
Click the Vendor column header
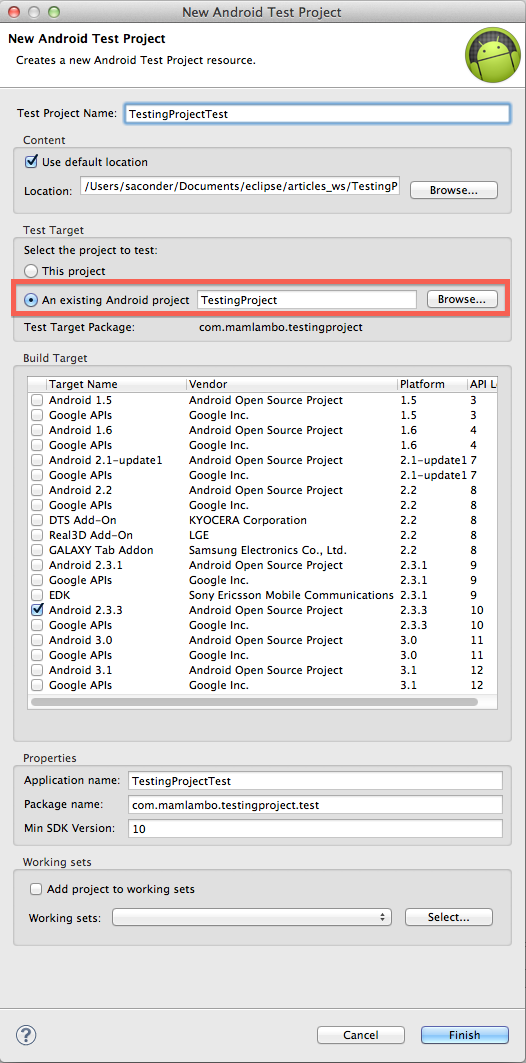[293, 384]
